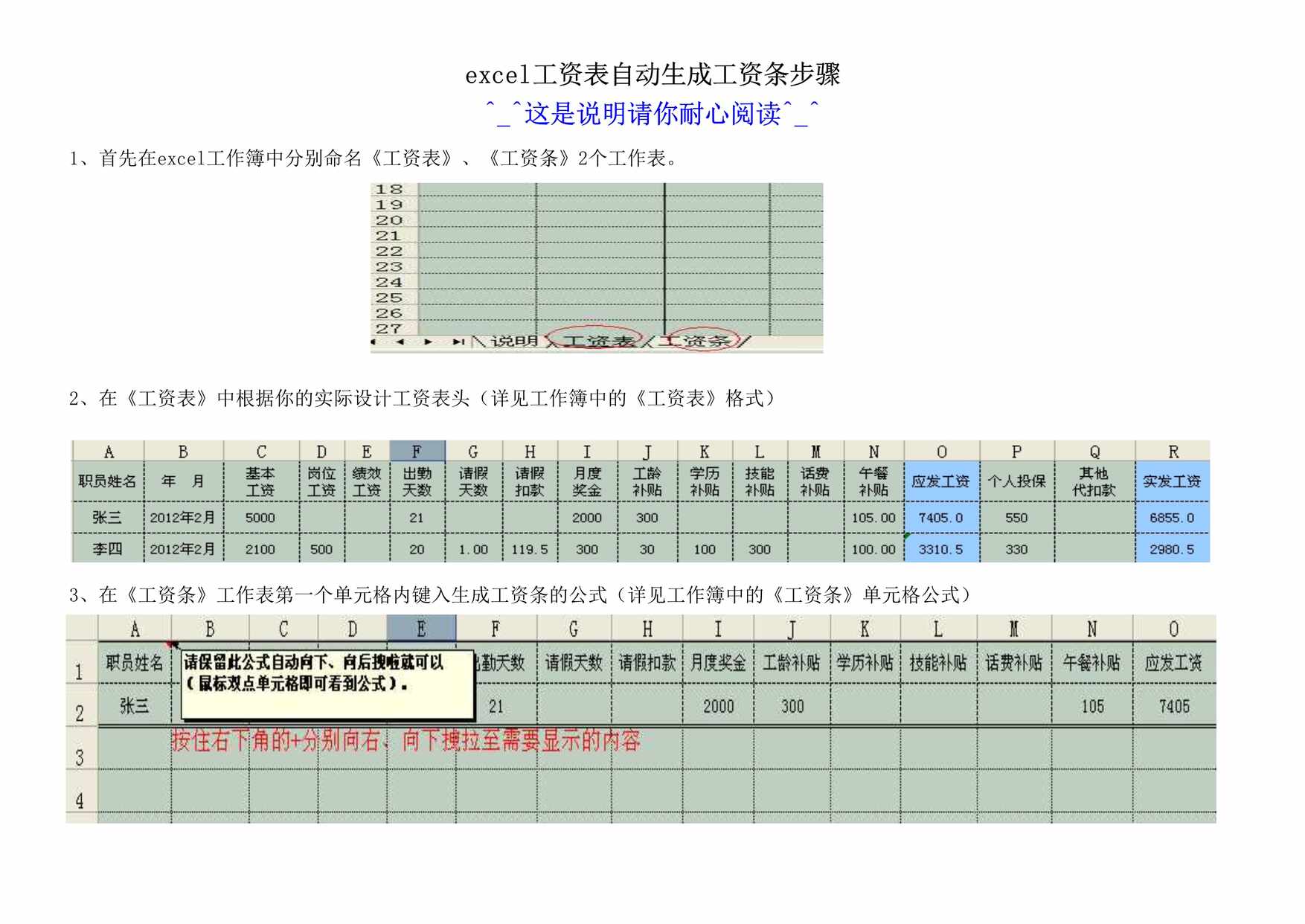This screenshot has height=924, width=1305.
Task: Click the 年 月 header cell
Action: (183, 481)
